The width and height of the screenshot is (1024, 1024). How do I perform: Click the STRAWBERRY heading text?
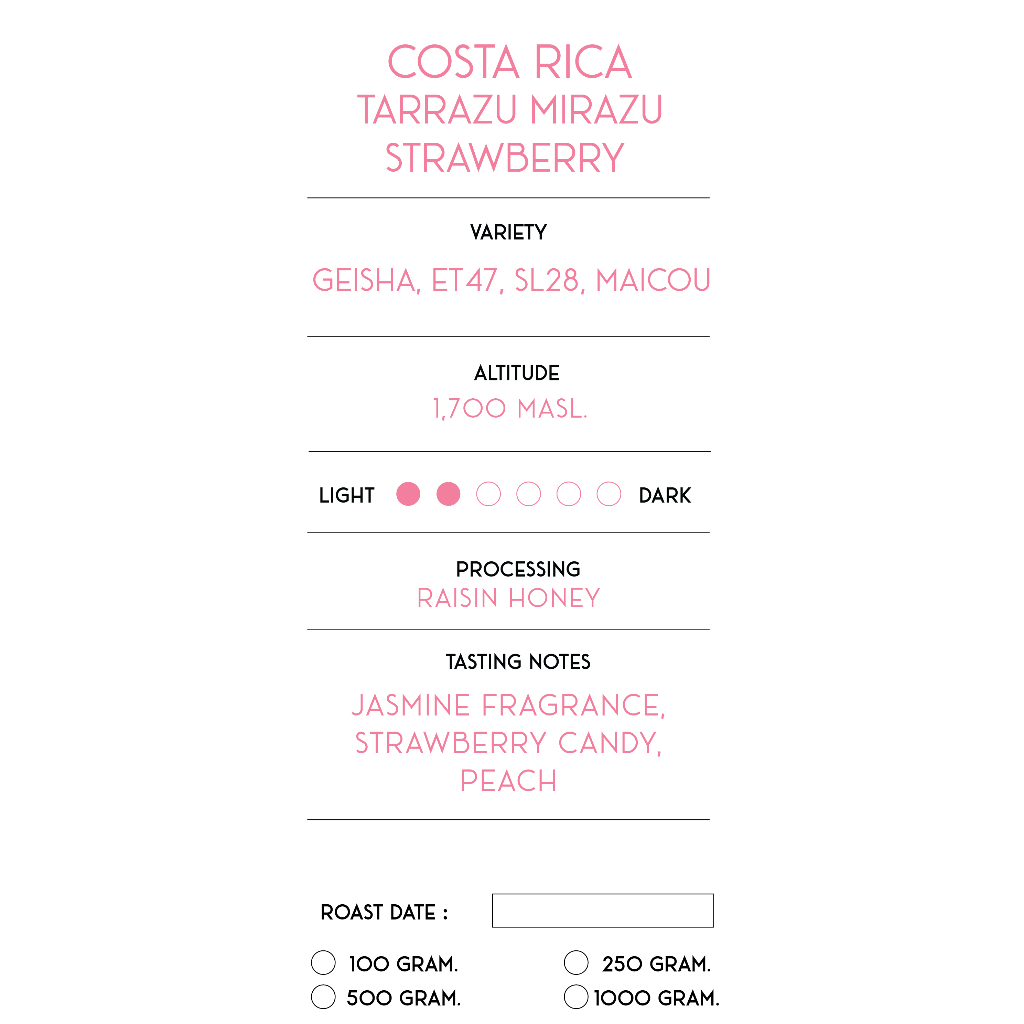[x=505, y=158]
